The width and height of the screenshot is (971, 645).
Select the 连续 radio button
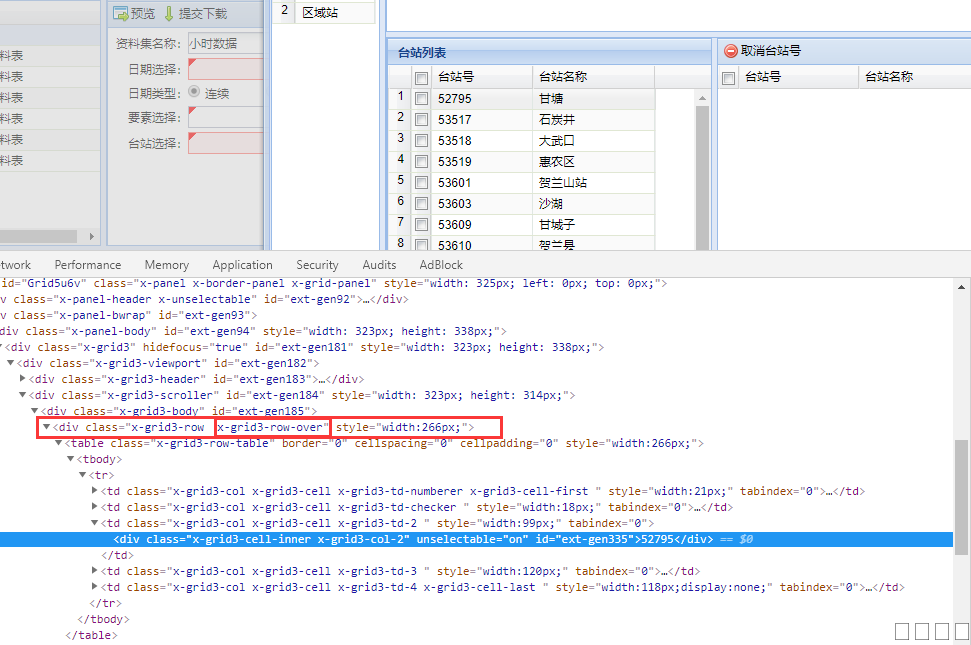click(194, 92)
